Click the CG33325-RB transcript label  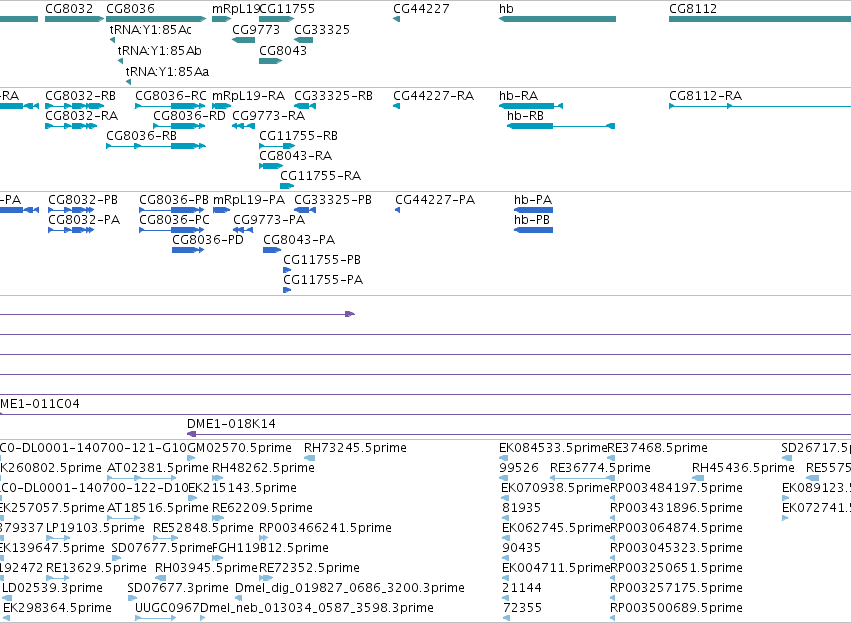point(333,96)
